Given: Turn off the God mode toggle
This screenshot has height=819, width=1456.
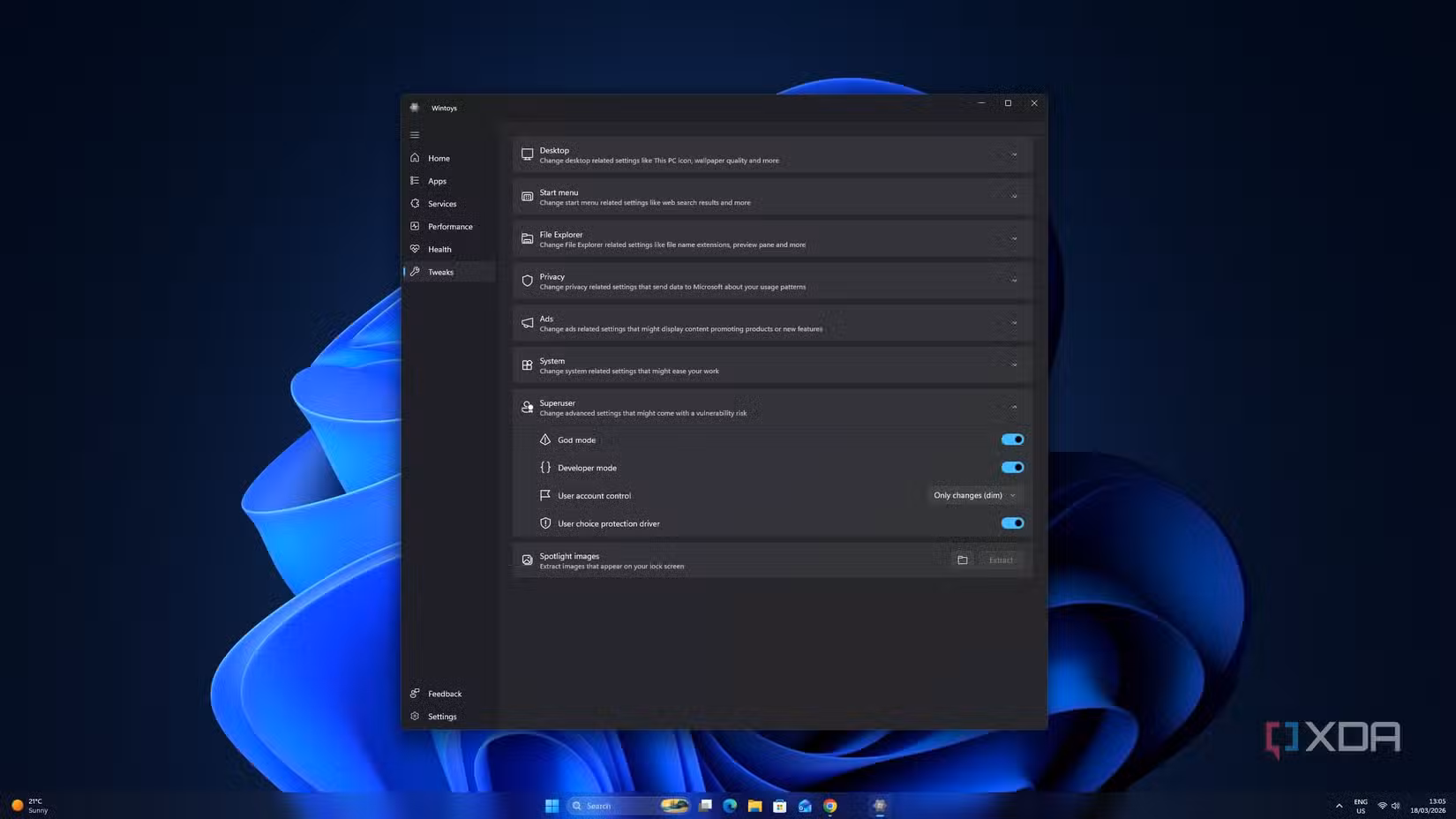Looking at the screenshot, I should (1012, 440).
